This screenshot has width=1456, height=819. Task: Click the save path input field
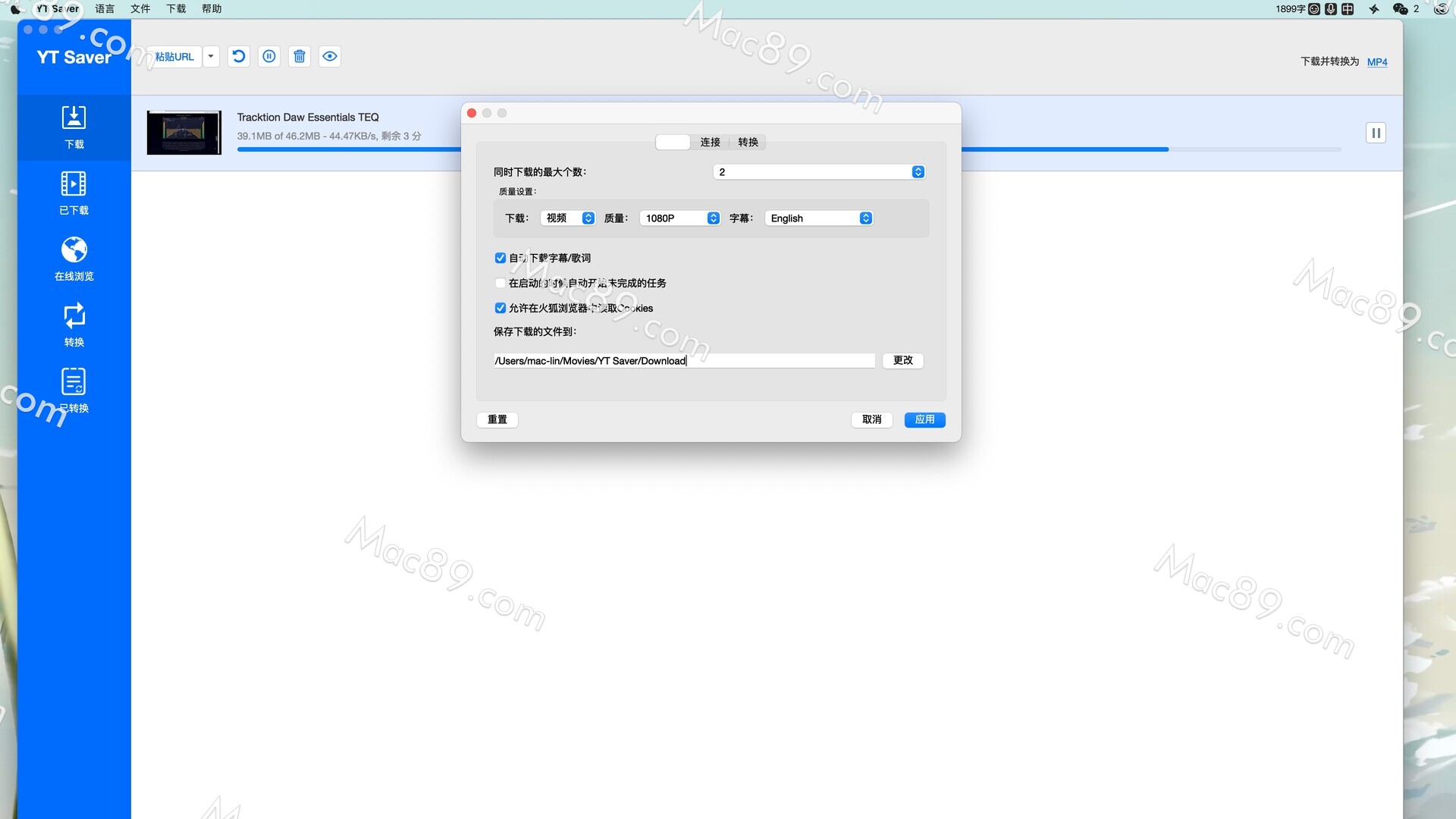[683, 360]
